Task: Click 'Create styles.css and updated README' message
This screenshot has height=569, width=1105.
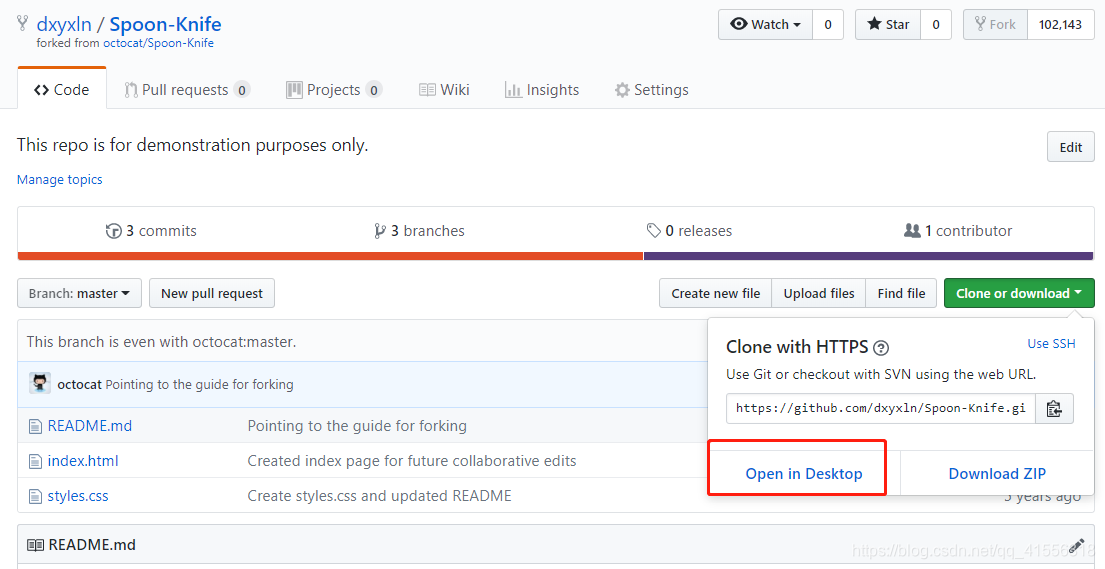Action: tap(380, 496)
